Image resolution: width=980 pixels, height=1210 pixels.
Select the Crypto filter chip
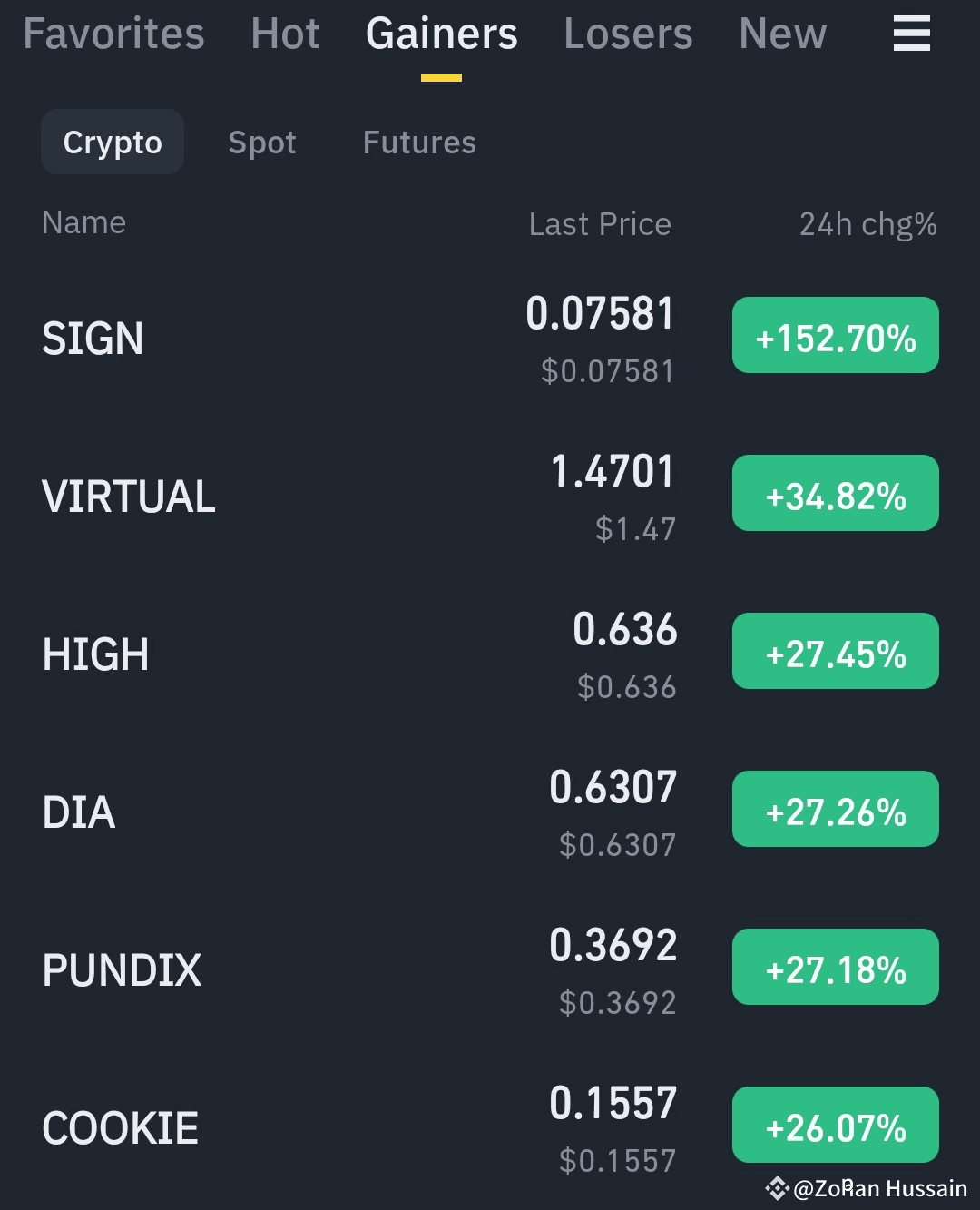tap(113, 143)
